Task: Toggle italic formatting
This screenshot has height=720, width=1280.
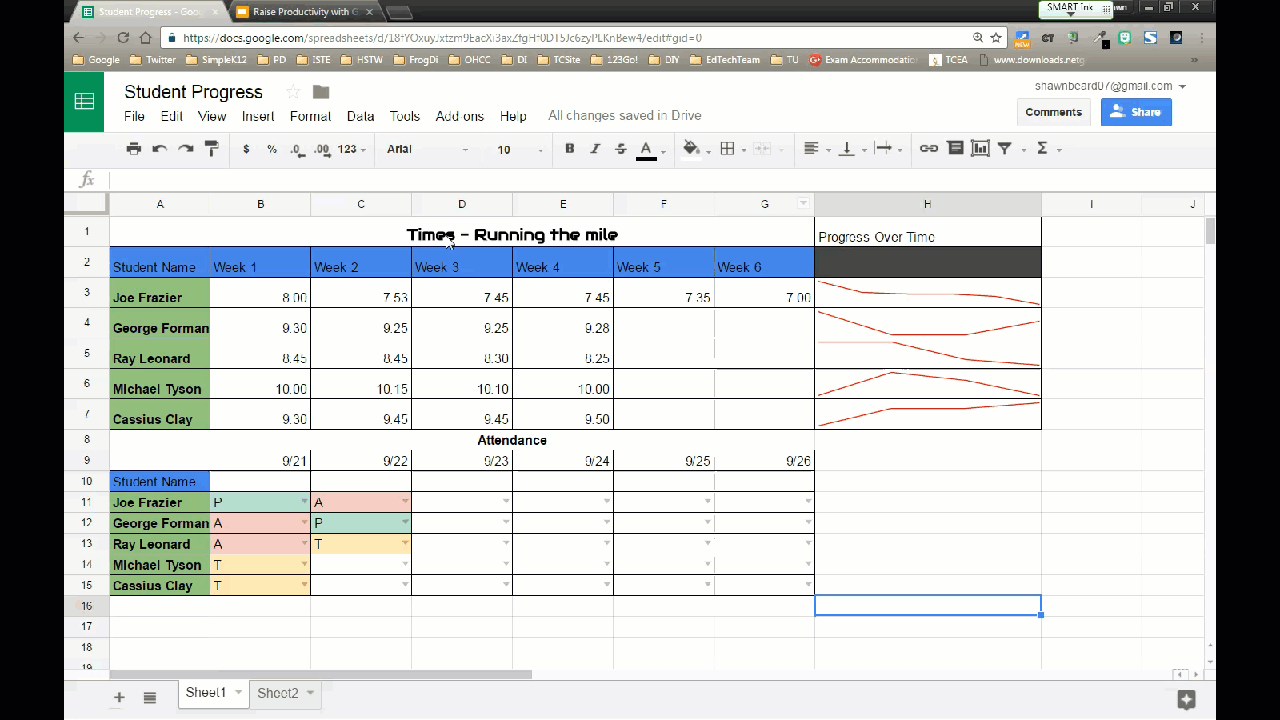Action: (595, 149)
